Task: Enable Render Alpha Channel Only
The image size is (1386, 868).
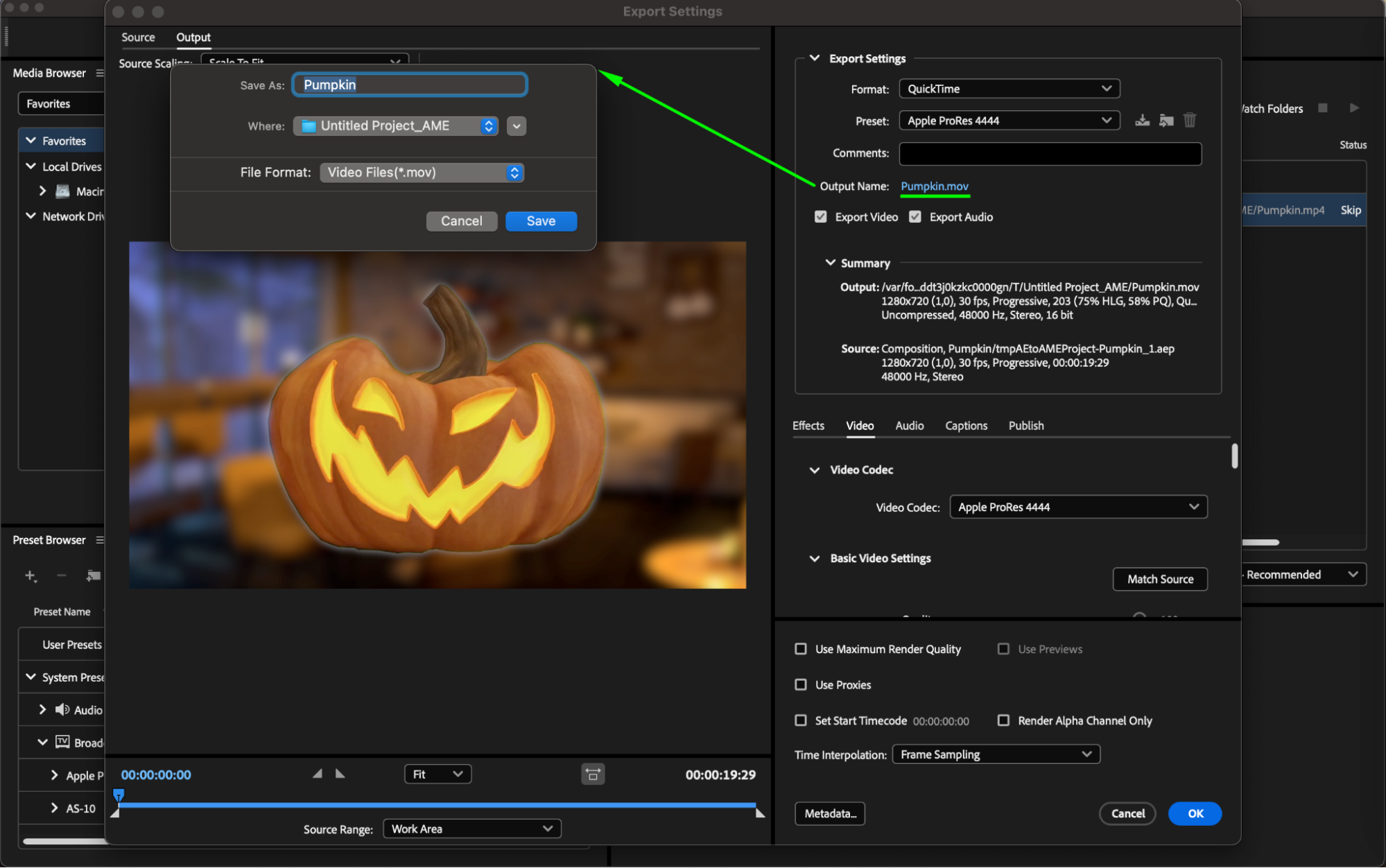Action: (x=1003, y=720)
